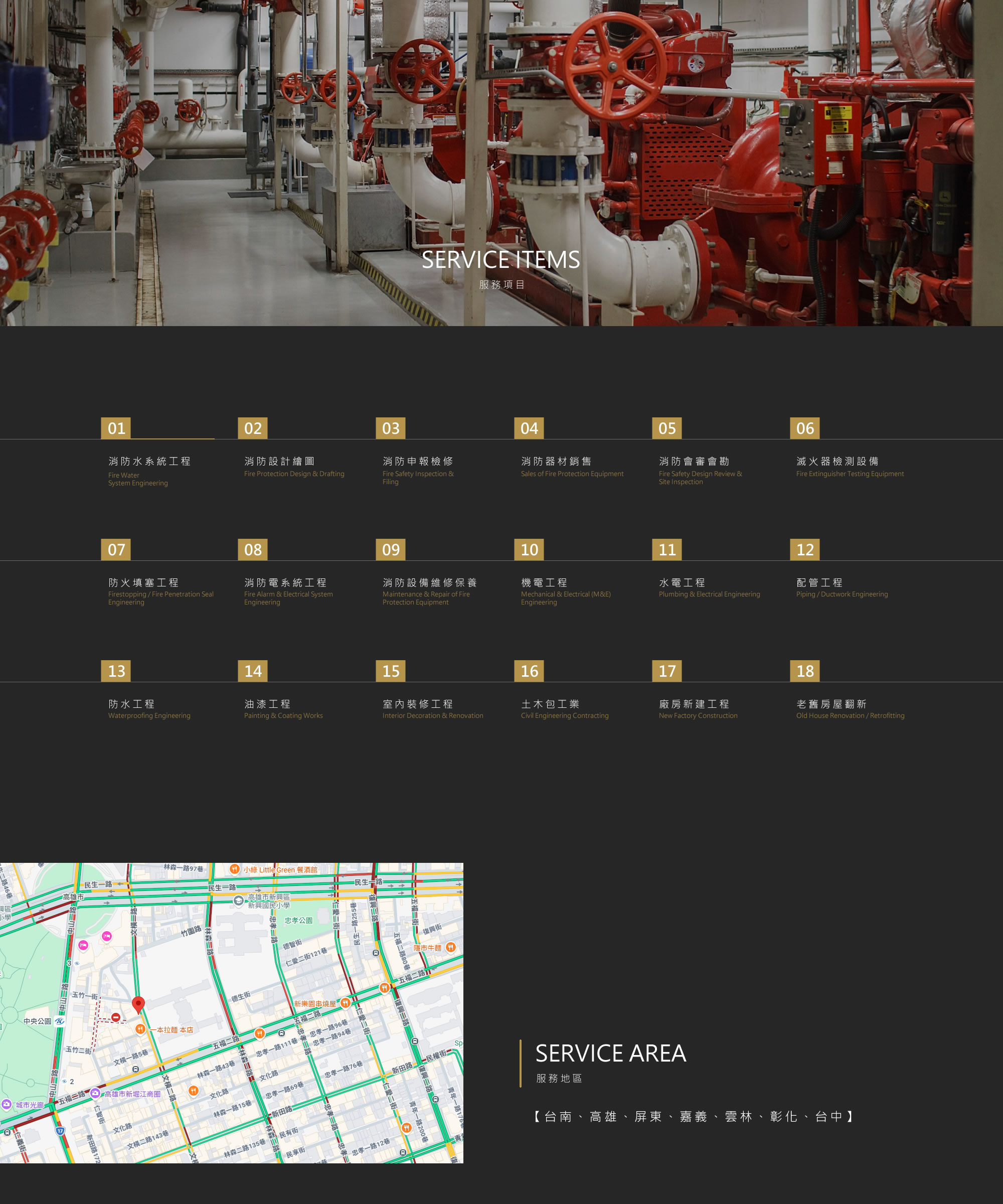This screenshot has width=1003, height=1204.
Task: Select service tab 02 消防設計繪圖
Action: click(x=279, y=462)
